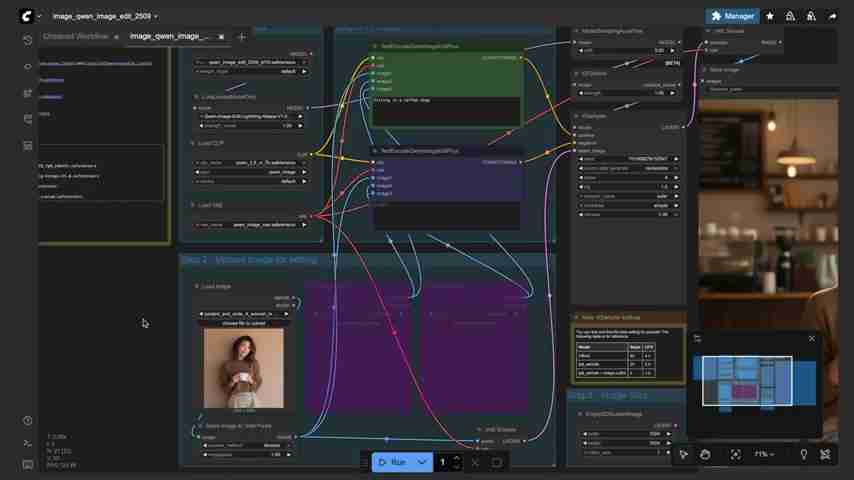Increase the seed value in KSampler
This screenshot has height=480, width=854.
point(676,159)
